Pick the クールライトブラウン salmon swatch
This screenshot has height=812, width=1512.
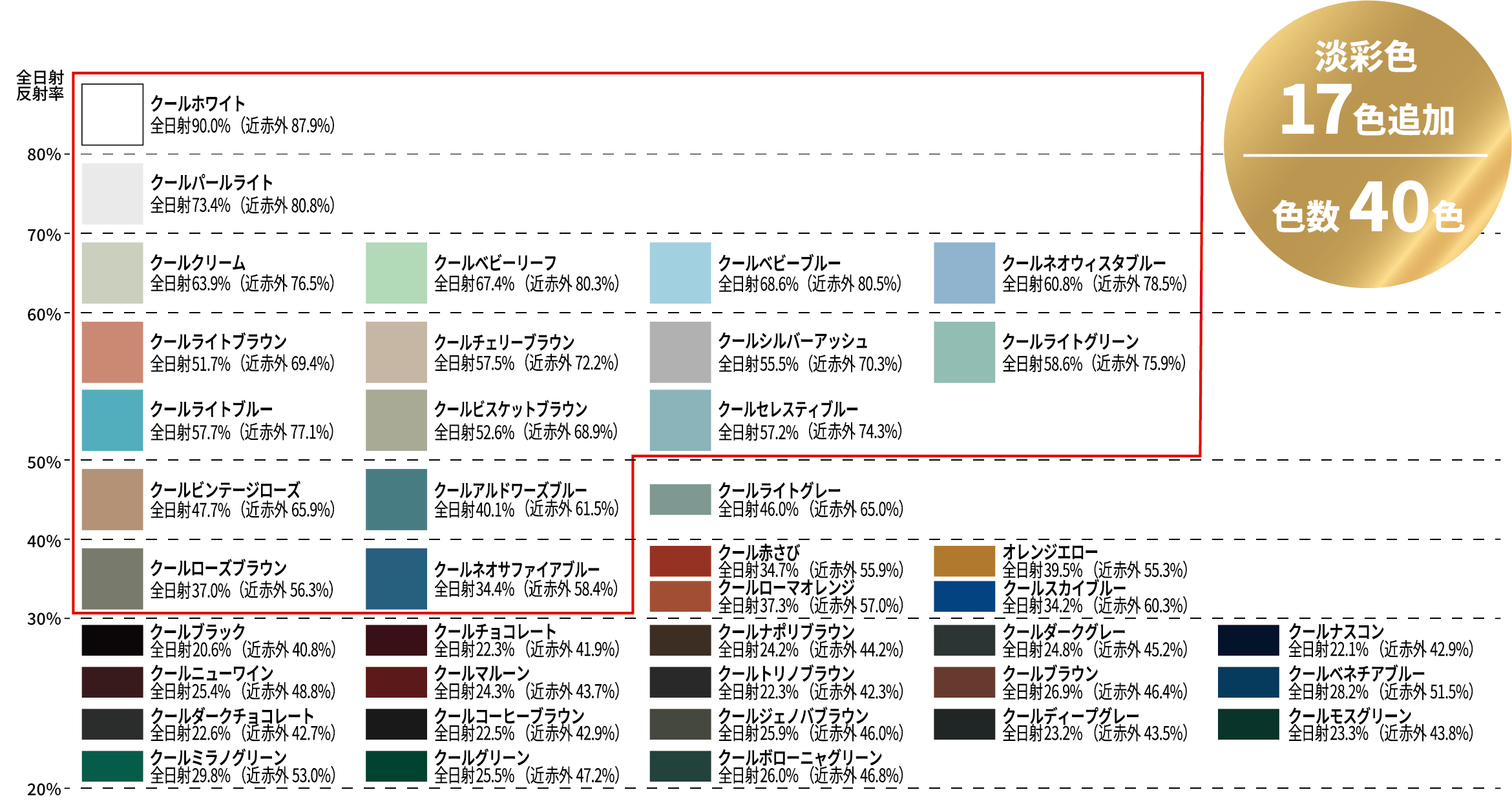tap(112, 352)
